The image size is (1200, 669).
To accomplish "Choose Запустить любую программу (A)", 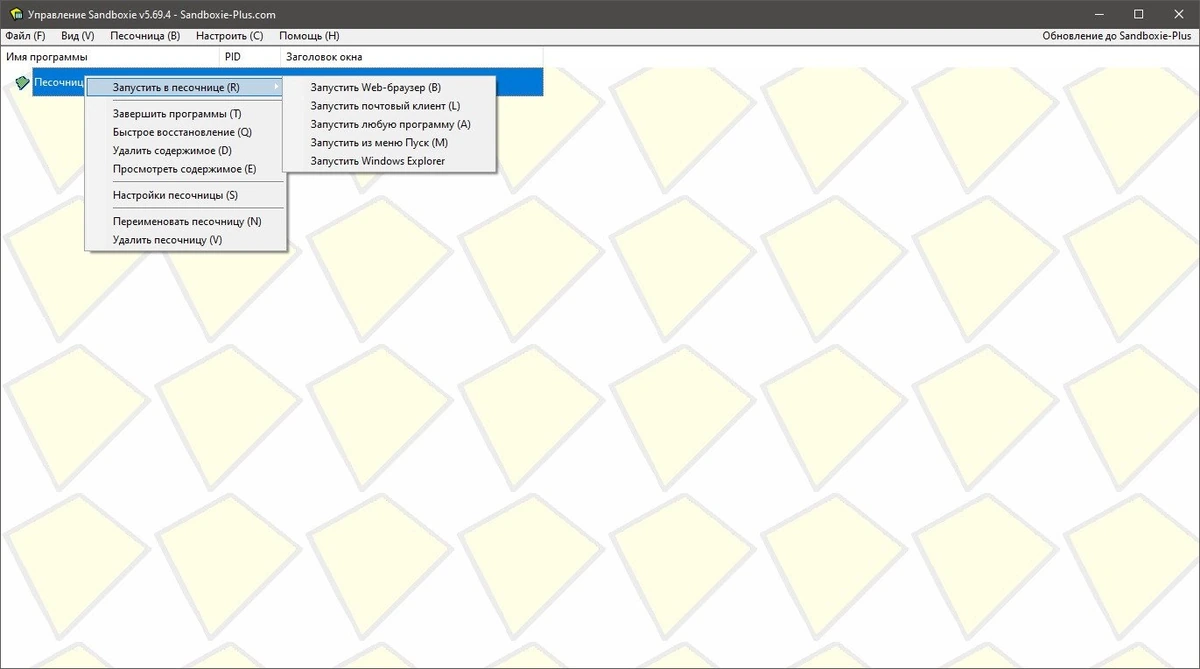I will [390, 124].
